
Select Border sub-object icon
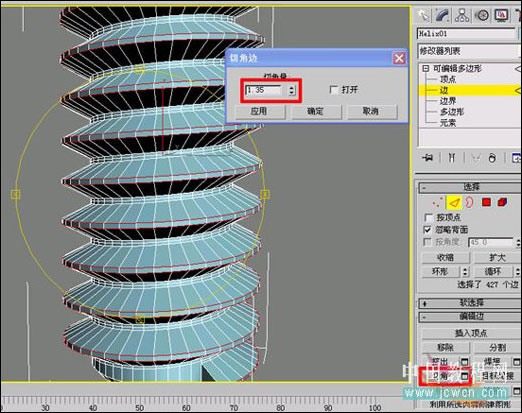click(469, 202)
